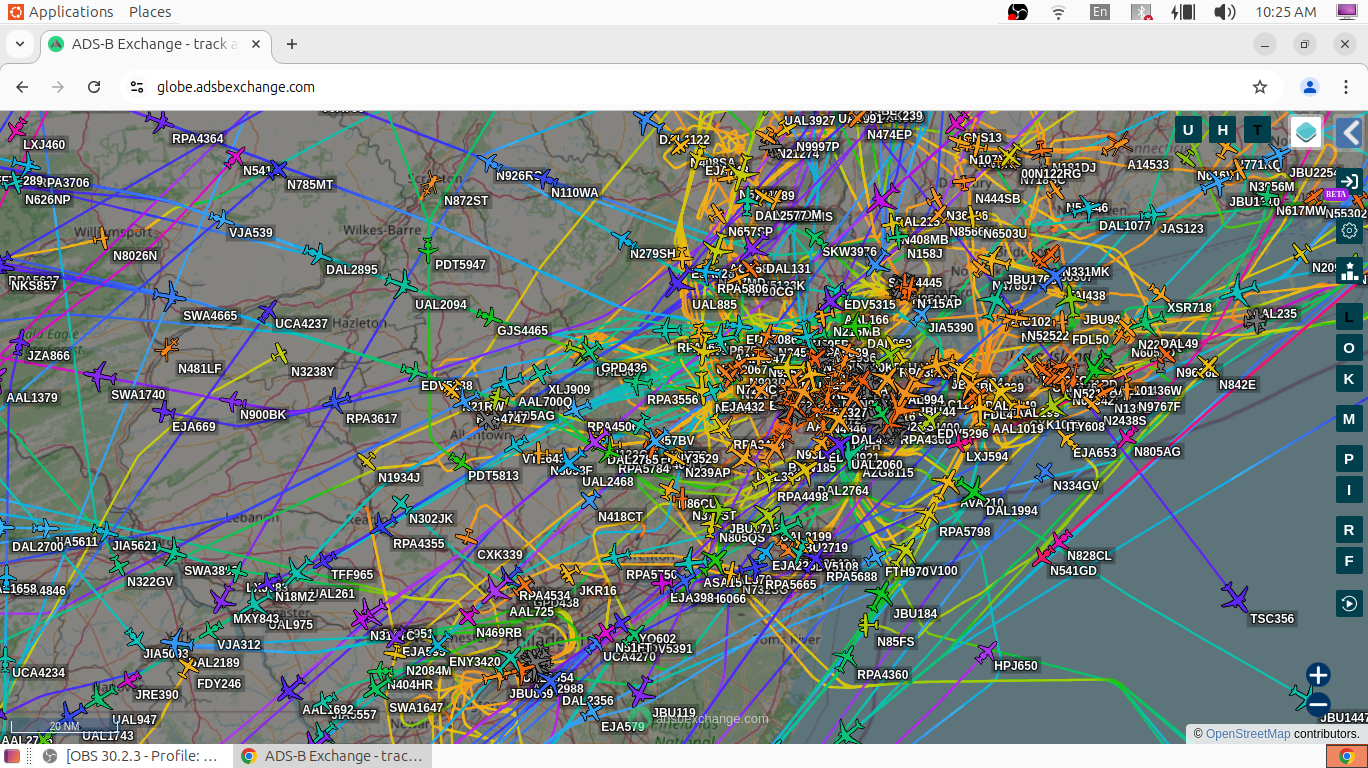Select the HPJ650 aircraft icon
The width and height of the screenshot is (1368, 768).
pos(987,654)
